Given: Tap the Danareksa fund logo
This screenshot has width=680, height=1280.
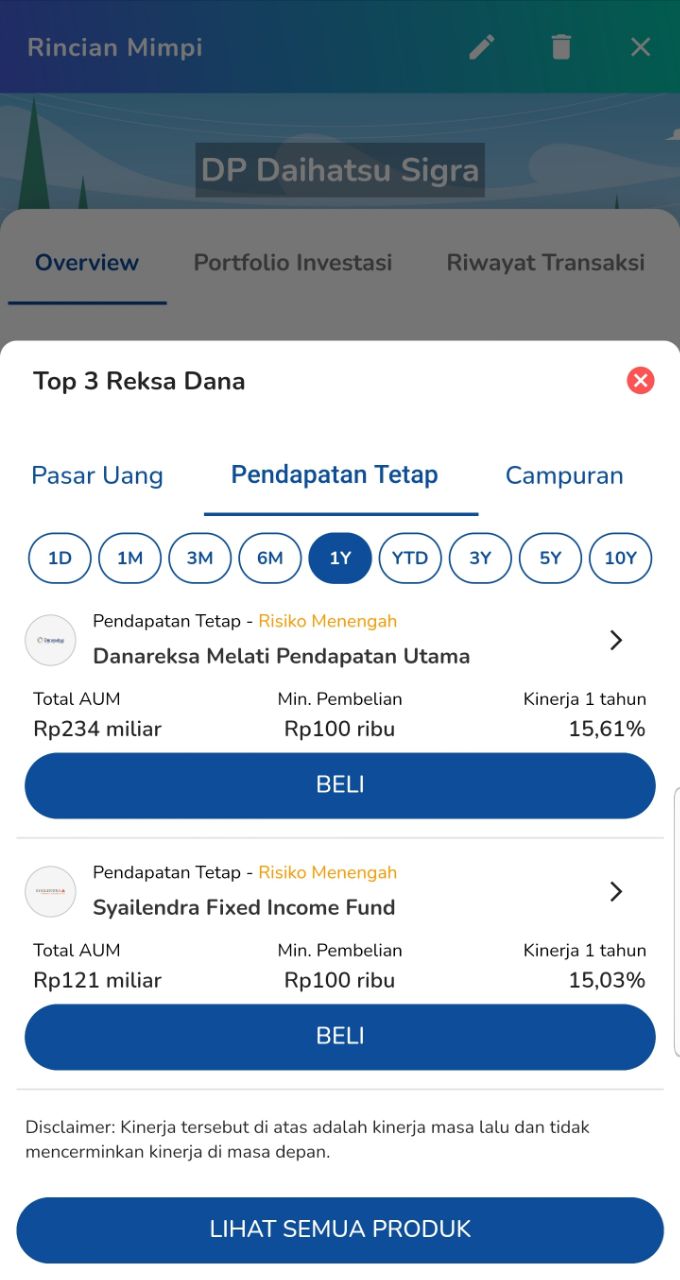Looking at the screenshot, I should [x=50, y=640].
